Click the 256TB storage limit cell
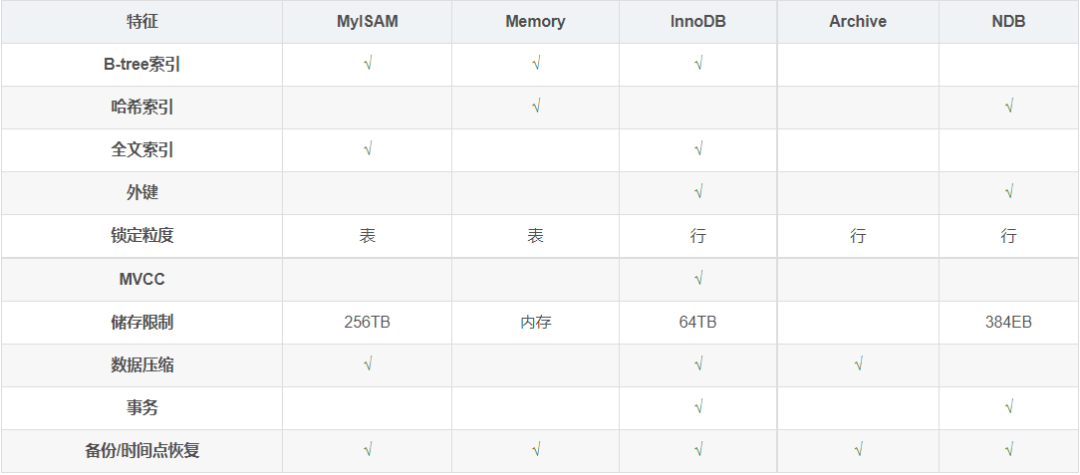Screen dimensions: 1080x475 click(x=367, y=322)
